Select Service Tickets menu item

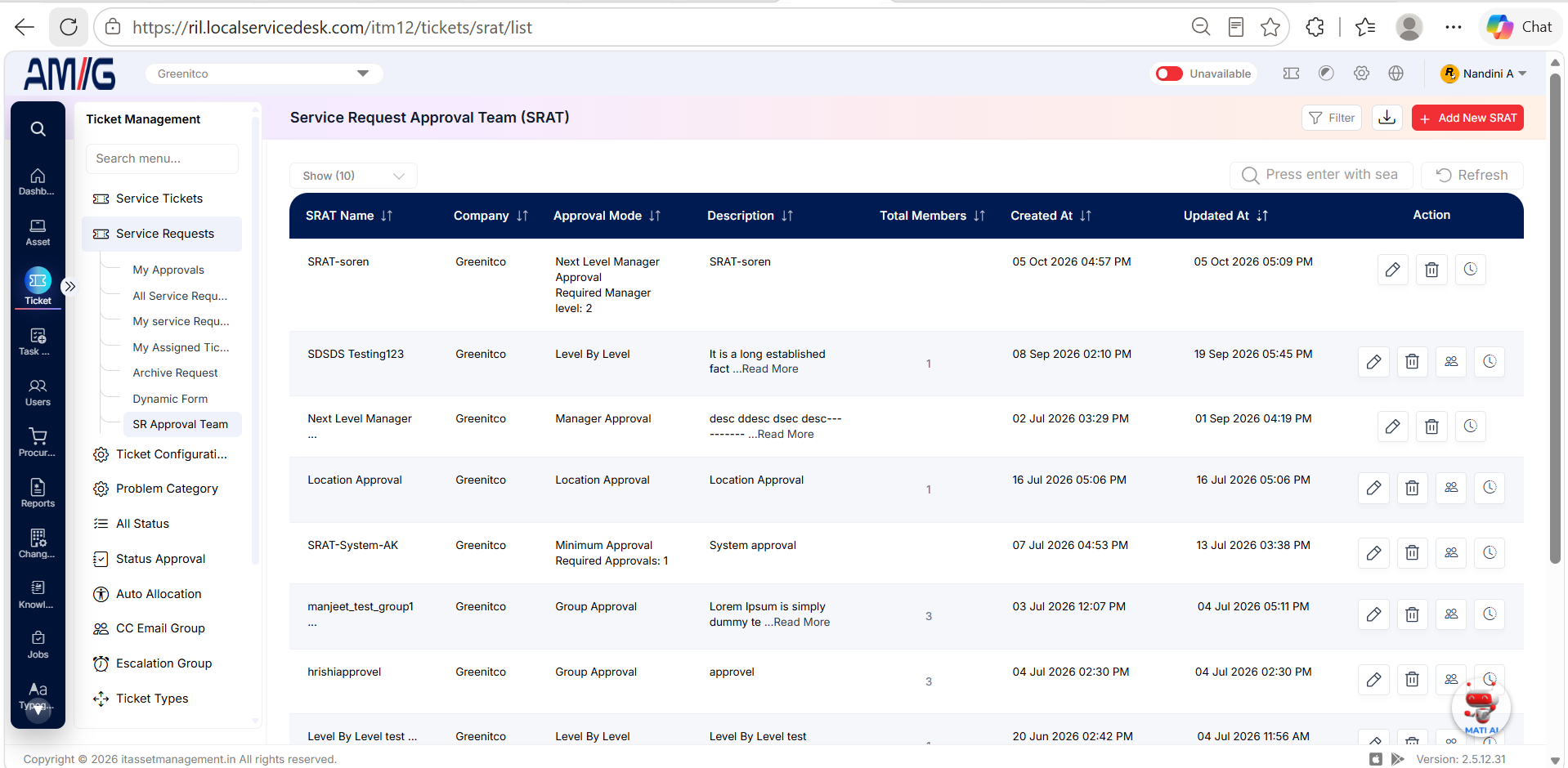[159, 199]
